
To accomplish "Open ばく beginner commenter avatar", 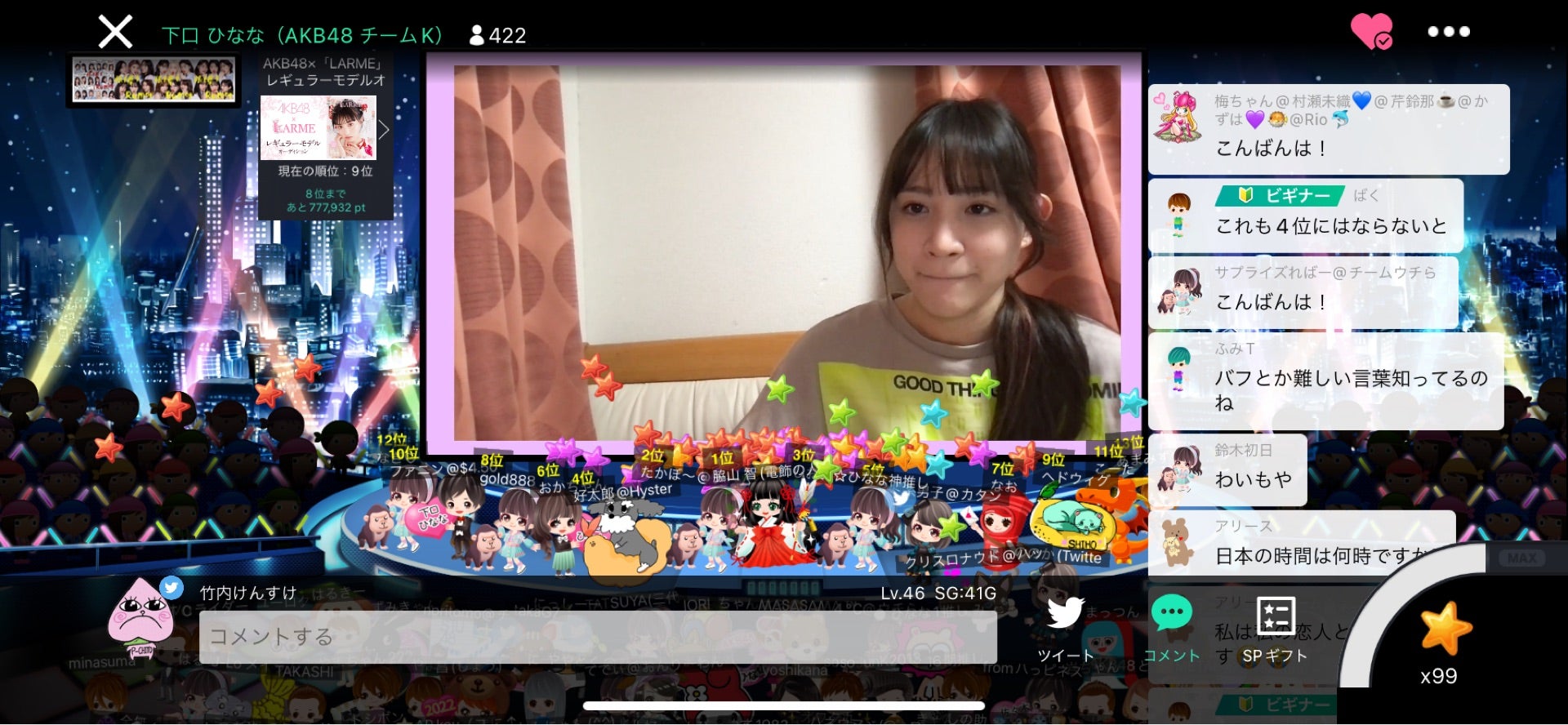I will pos(1178,214).
